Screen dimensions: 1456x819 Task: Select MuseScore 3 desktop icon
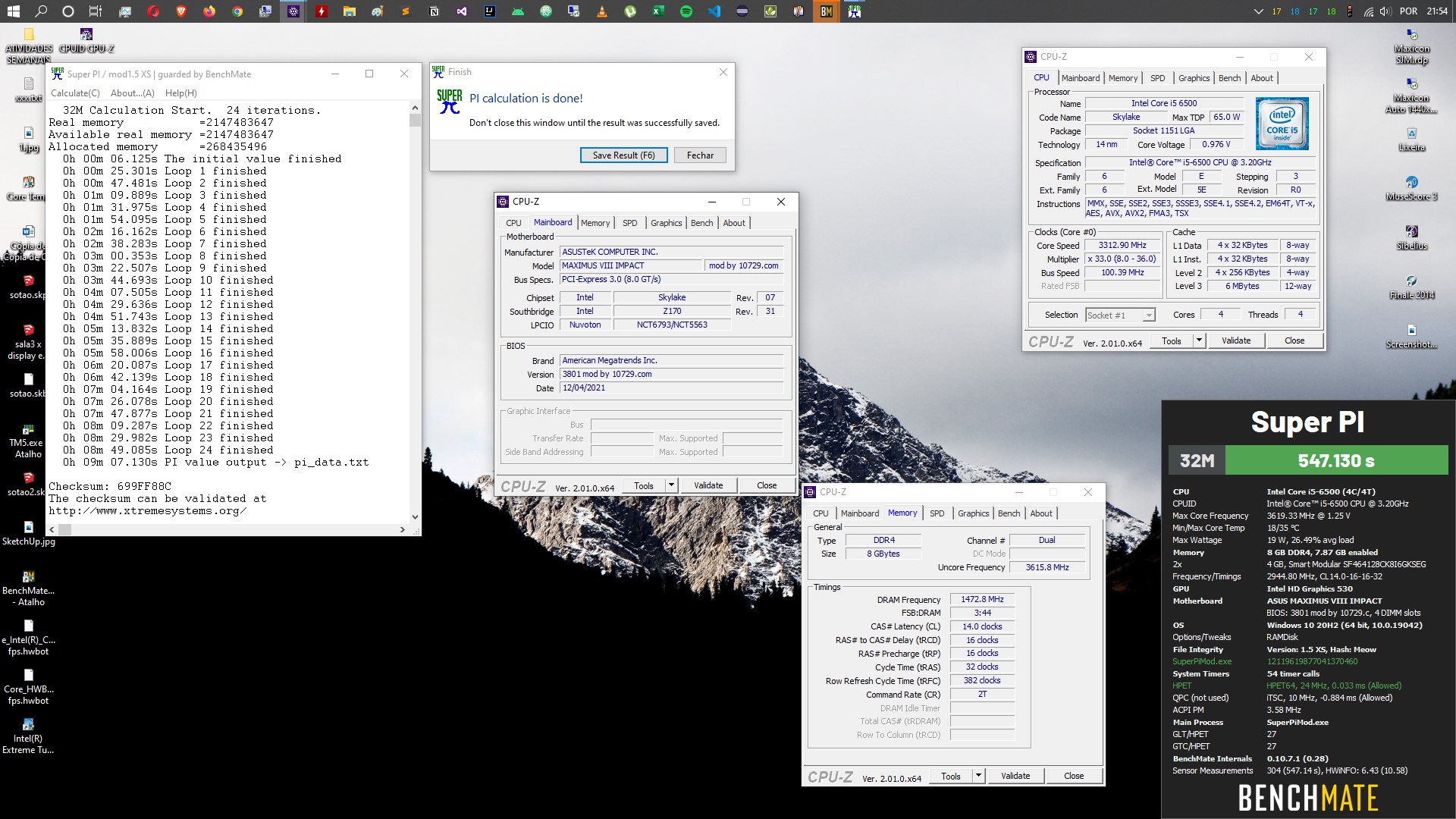pos(1411,189)
